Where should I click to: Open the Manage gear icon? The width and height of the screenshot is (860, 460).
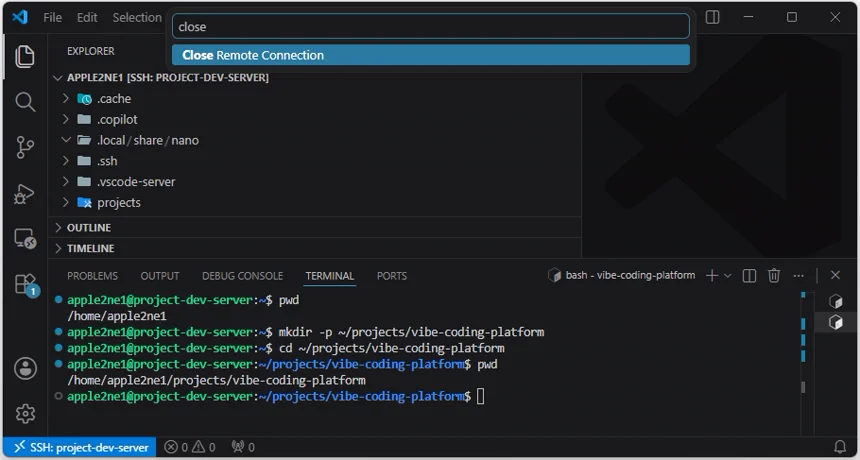pos(25,414)
